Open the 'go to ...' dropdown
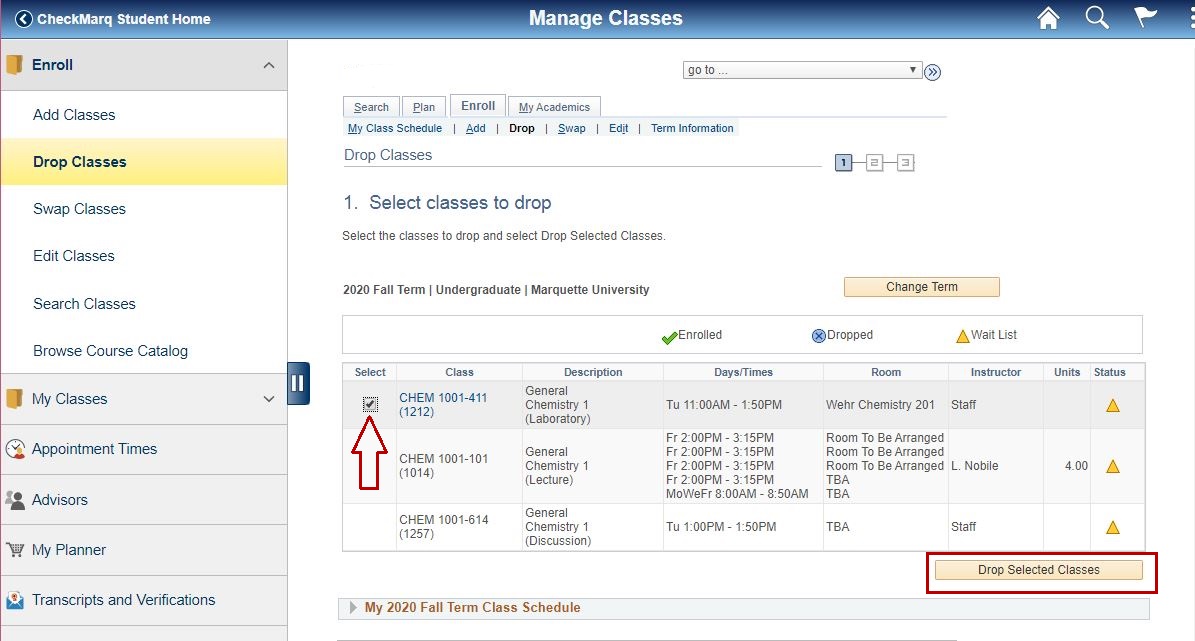 click(x=801, y=70)
